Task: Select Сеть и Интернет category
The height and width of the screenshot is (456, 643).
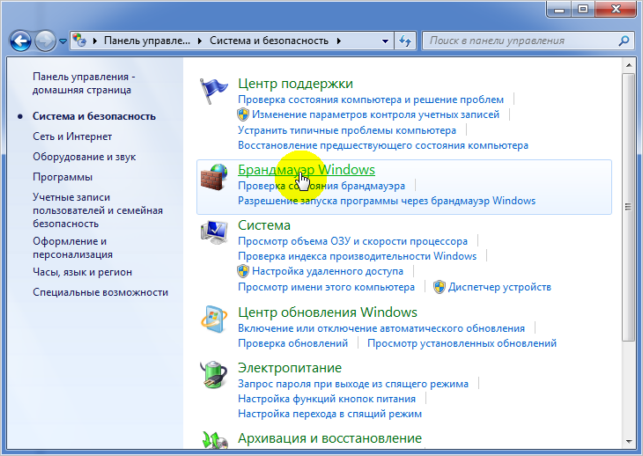Action: [x=72, y=137]
